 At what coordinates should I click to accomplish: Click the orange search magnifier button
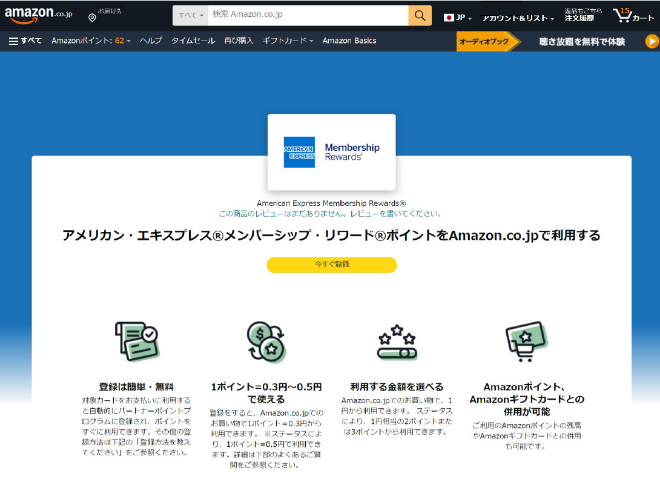[420, 16]
